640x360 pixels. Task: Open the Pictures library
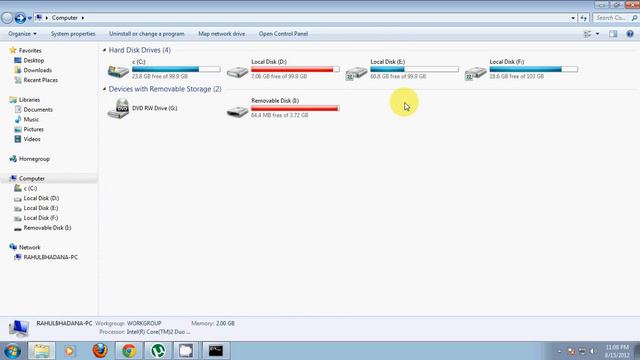coord(33,129)
